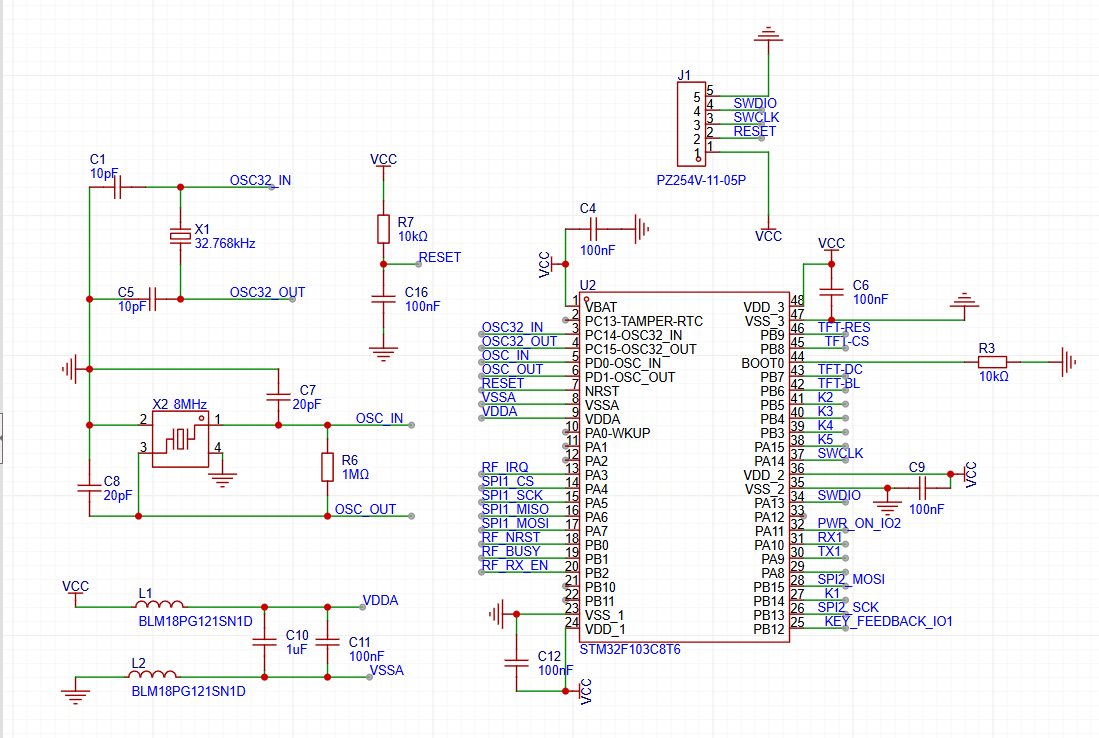The image size is (1099, 738).
Task: Select the PWR_ON_IO2 net label
Action: 859,523
